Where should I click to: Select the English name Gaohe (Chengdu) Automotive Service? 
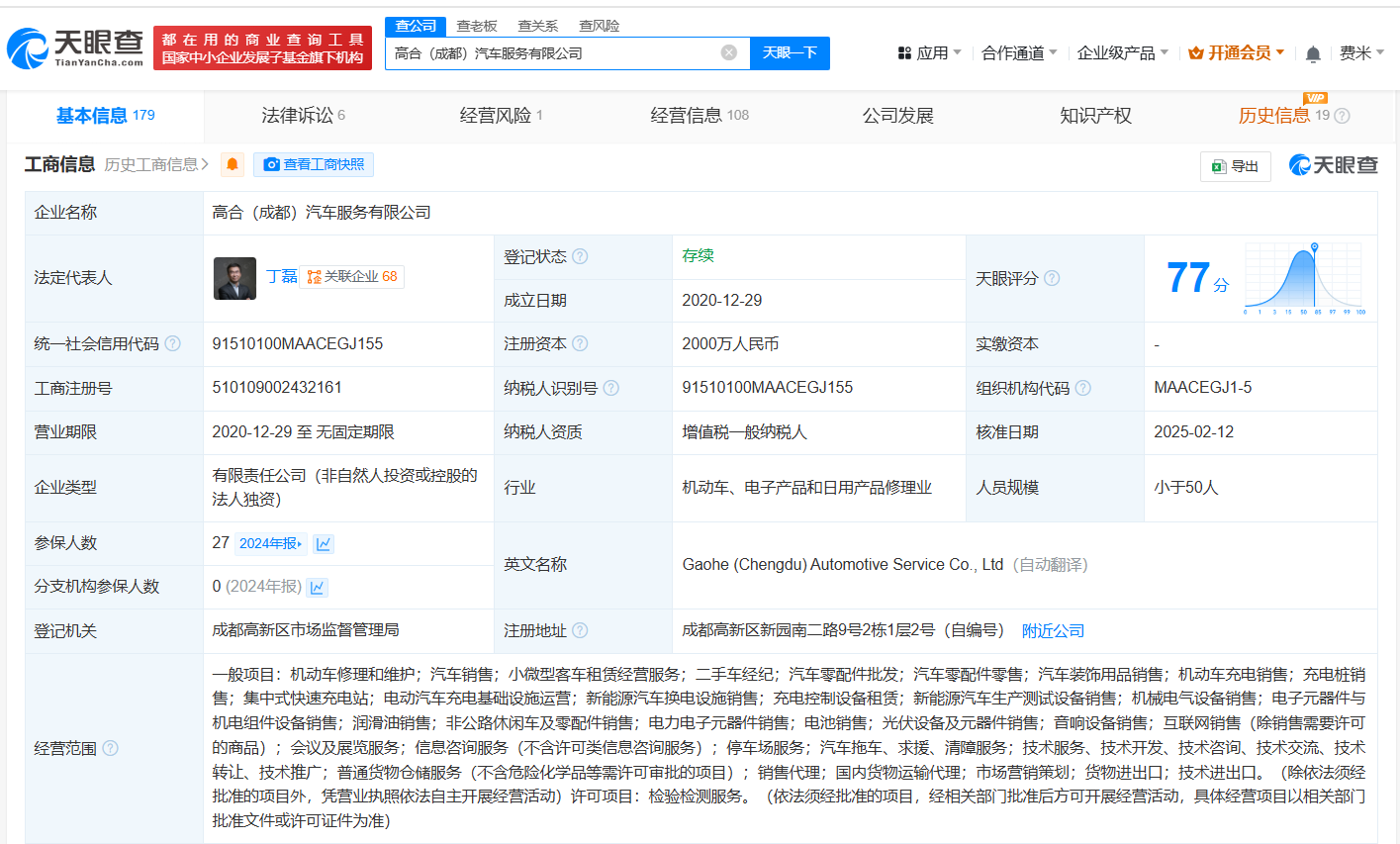pyautogui.click(x=843, y=565)
